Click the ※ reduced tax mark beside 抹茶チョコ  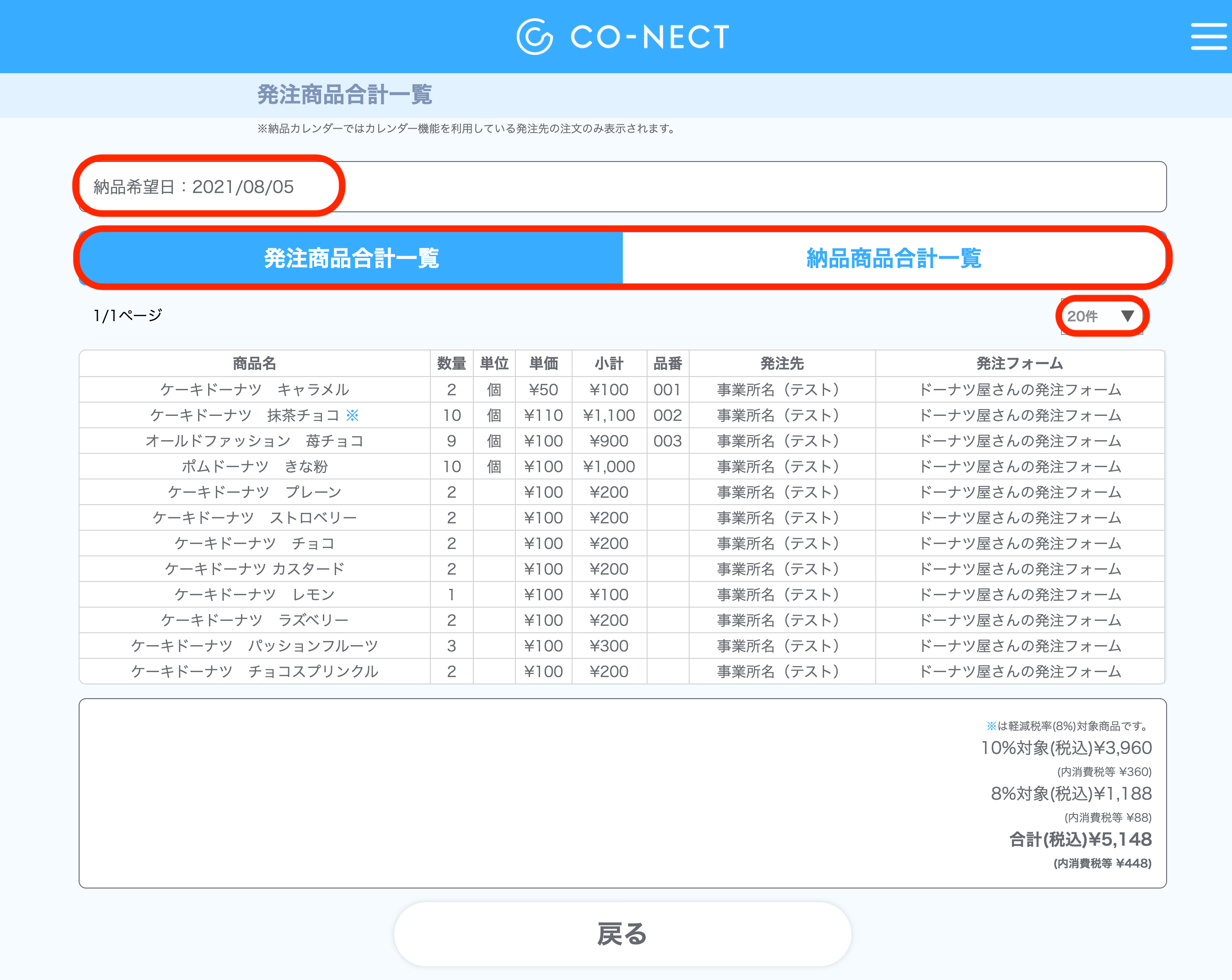353,415
